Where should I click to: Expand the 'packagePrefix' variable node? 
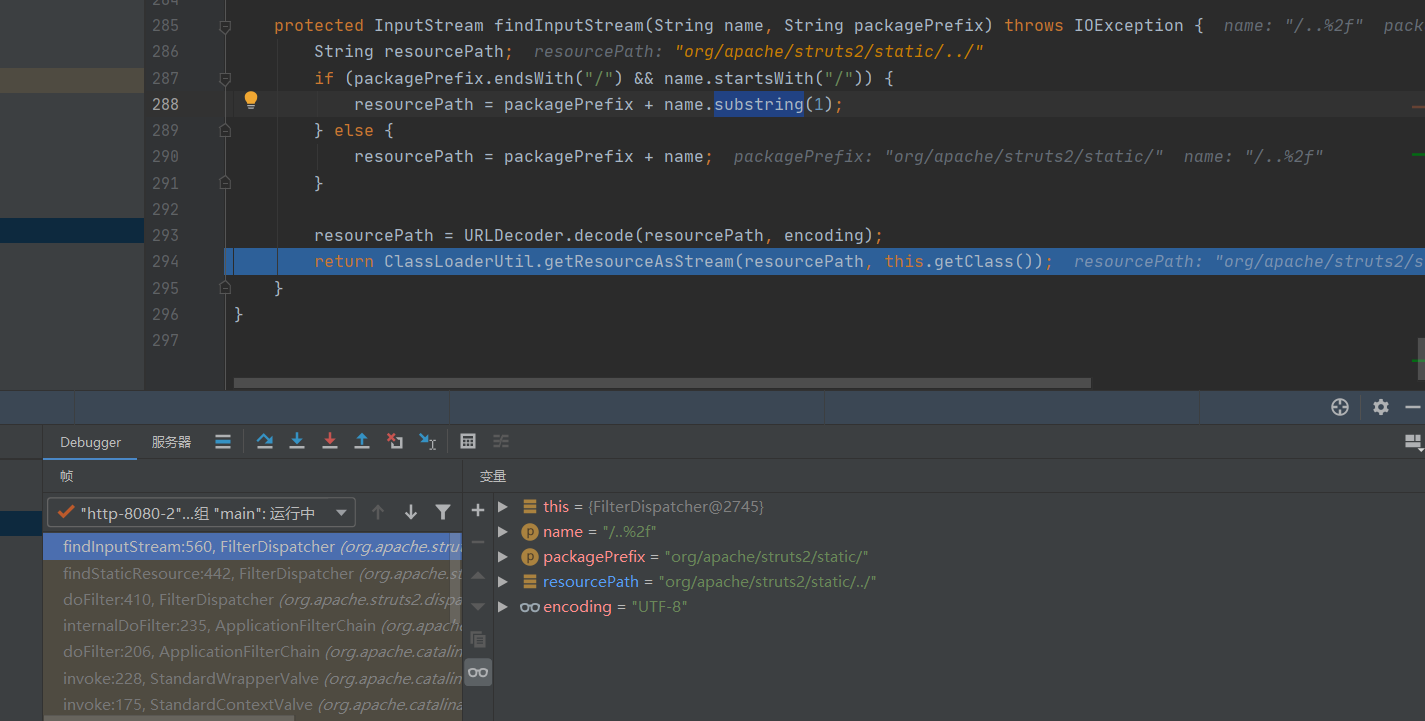point(503,557)
